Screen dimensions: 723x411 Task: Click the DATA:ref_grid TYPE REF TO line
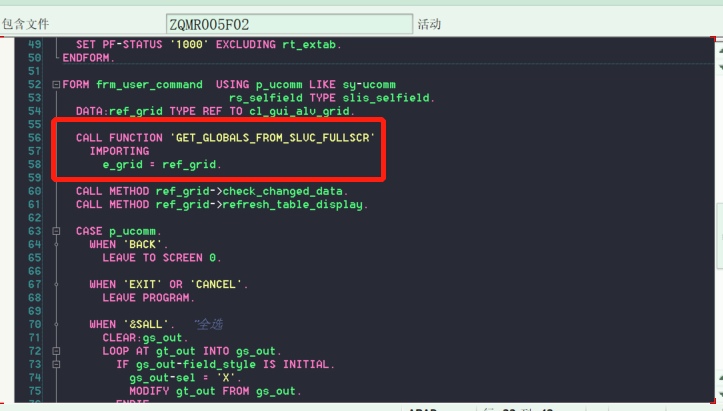215,111
